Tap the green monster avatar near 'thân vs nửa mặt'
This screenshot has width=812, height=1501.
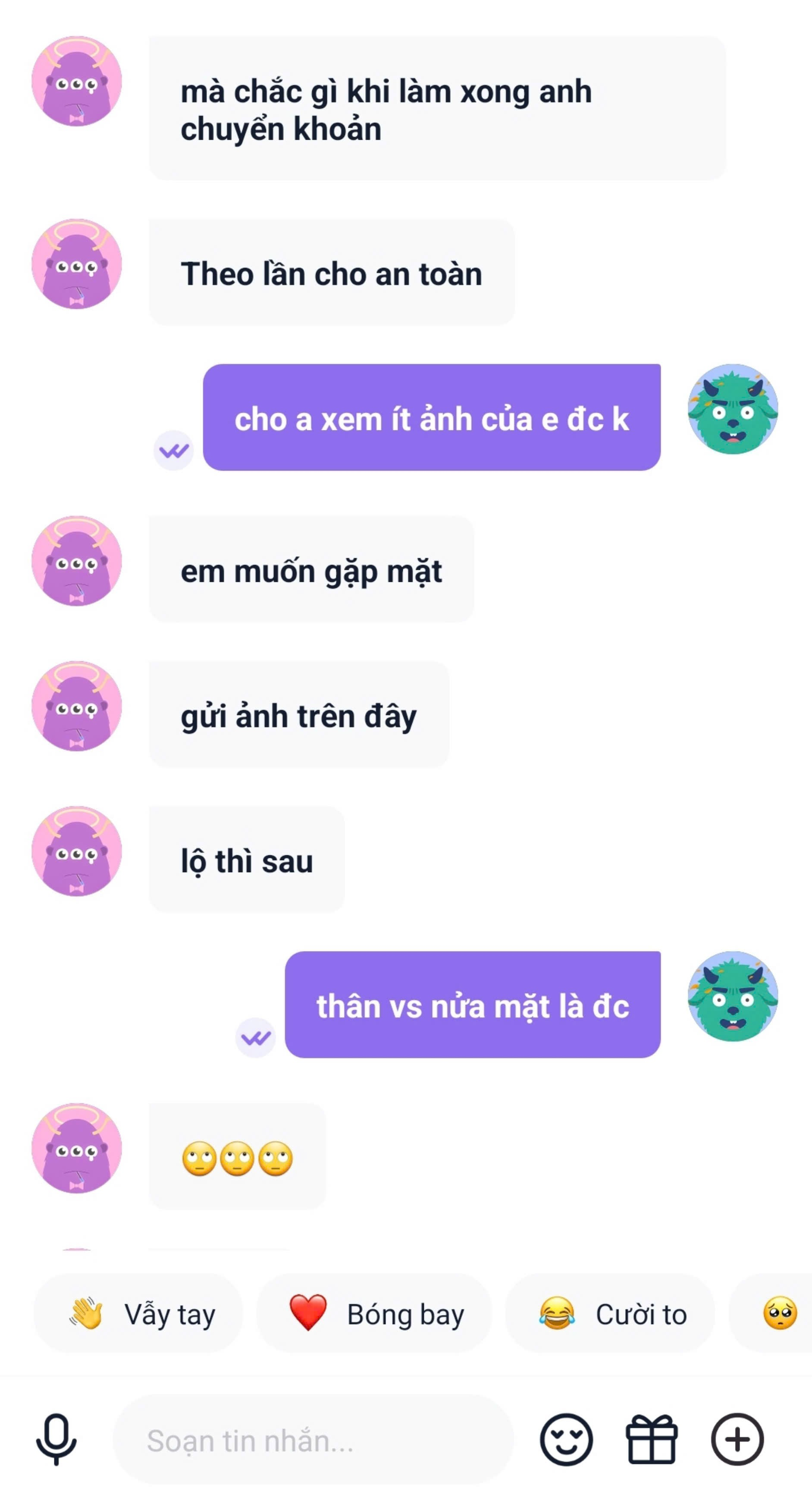[x=733, y=996]
